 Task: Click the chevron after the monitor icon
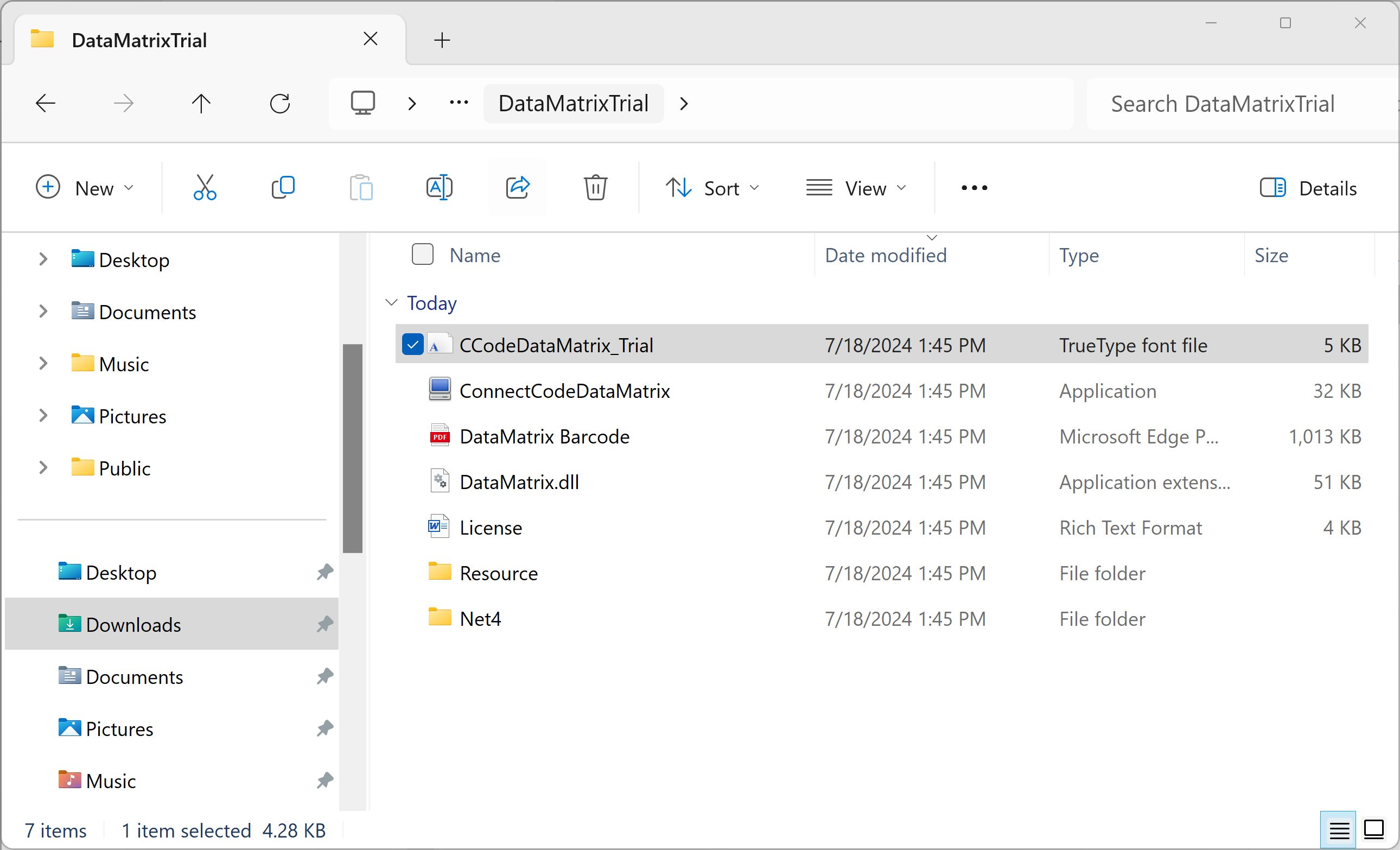(412, 104)
